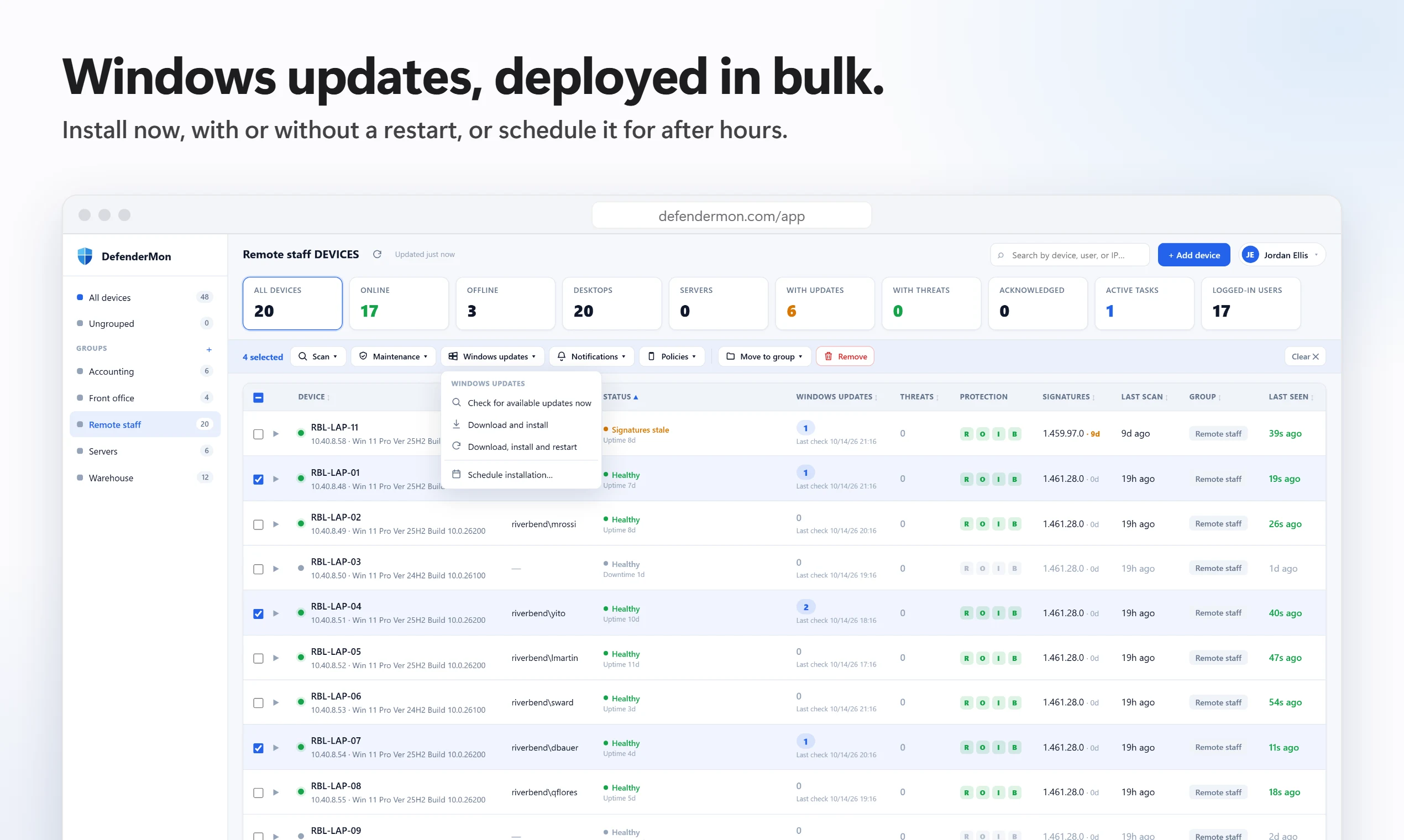The height and width of the screenshot is (840, 1404).
Task: Click the calendar icon next to Schedule installation
Action: coord(457,474)
